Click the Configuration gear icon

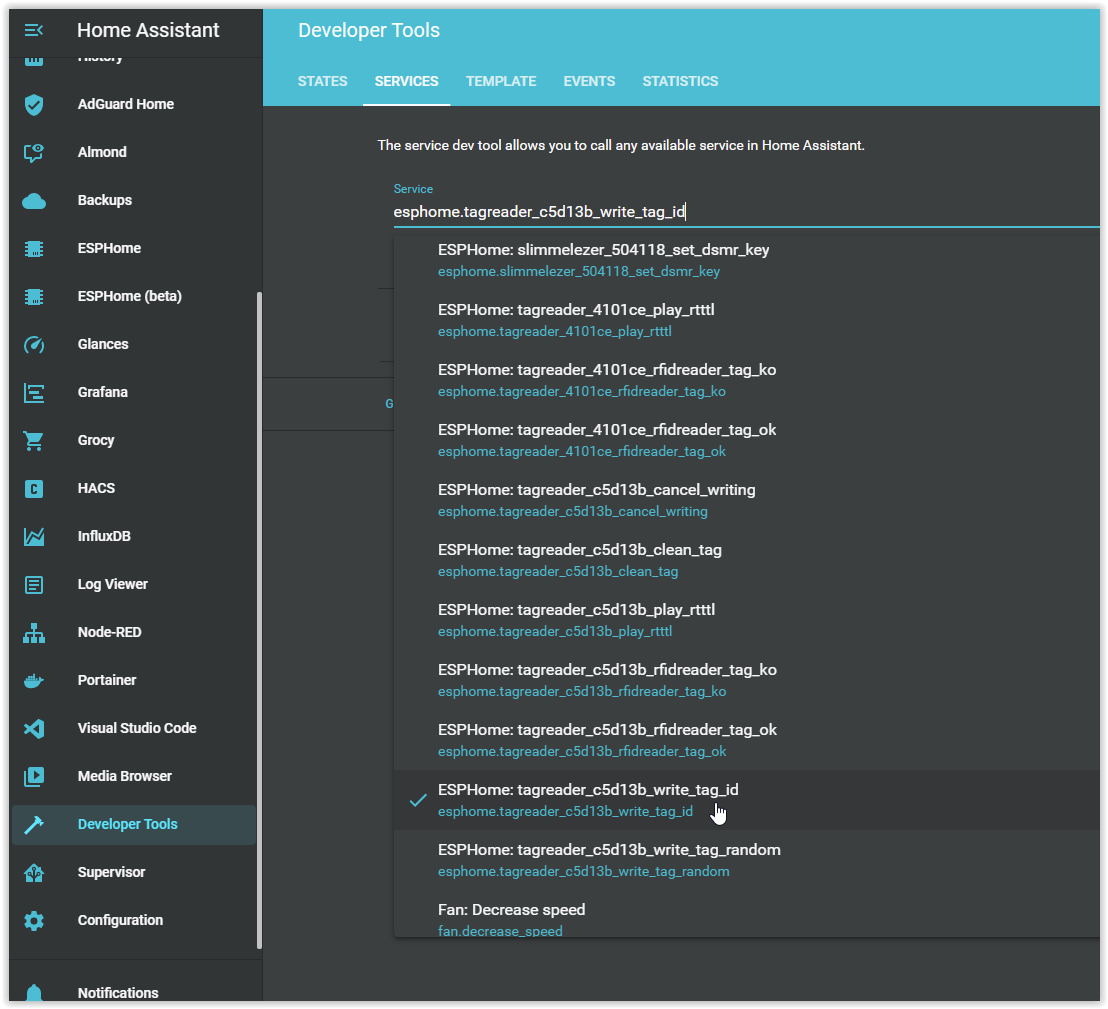point(33,921)
